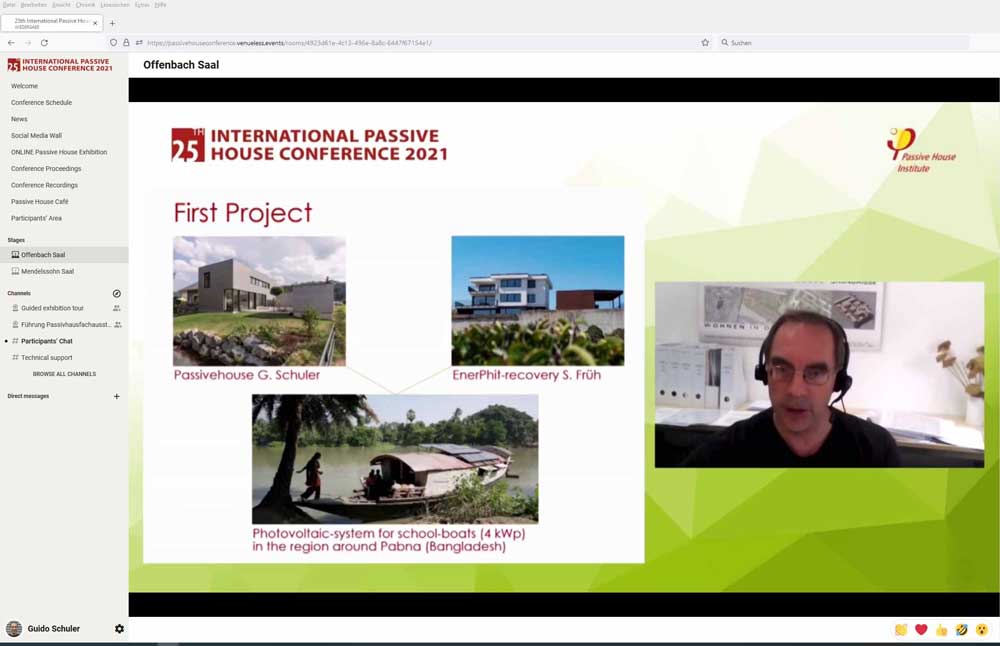Send a laughing emoji reaction

[961, 630]
